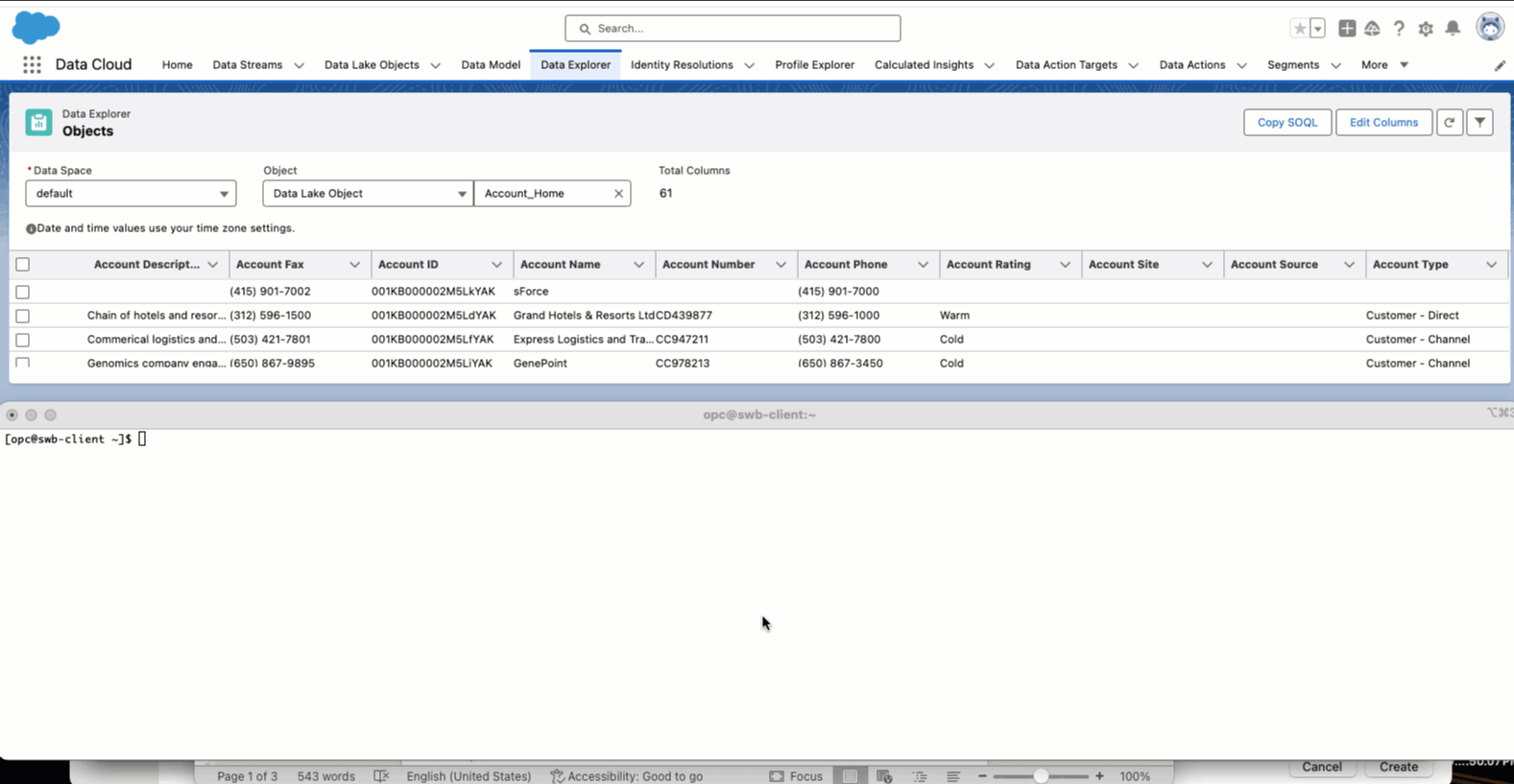Click the Edit Columns button

pyautogui.click(x=1383, y=122)
